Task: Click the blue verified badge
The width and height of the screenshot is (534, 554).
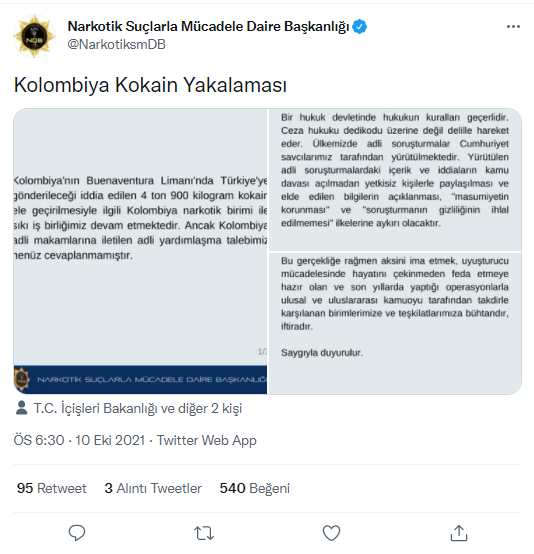Action: click(x=359, y=27)
